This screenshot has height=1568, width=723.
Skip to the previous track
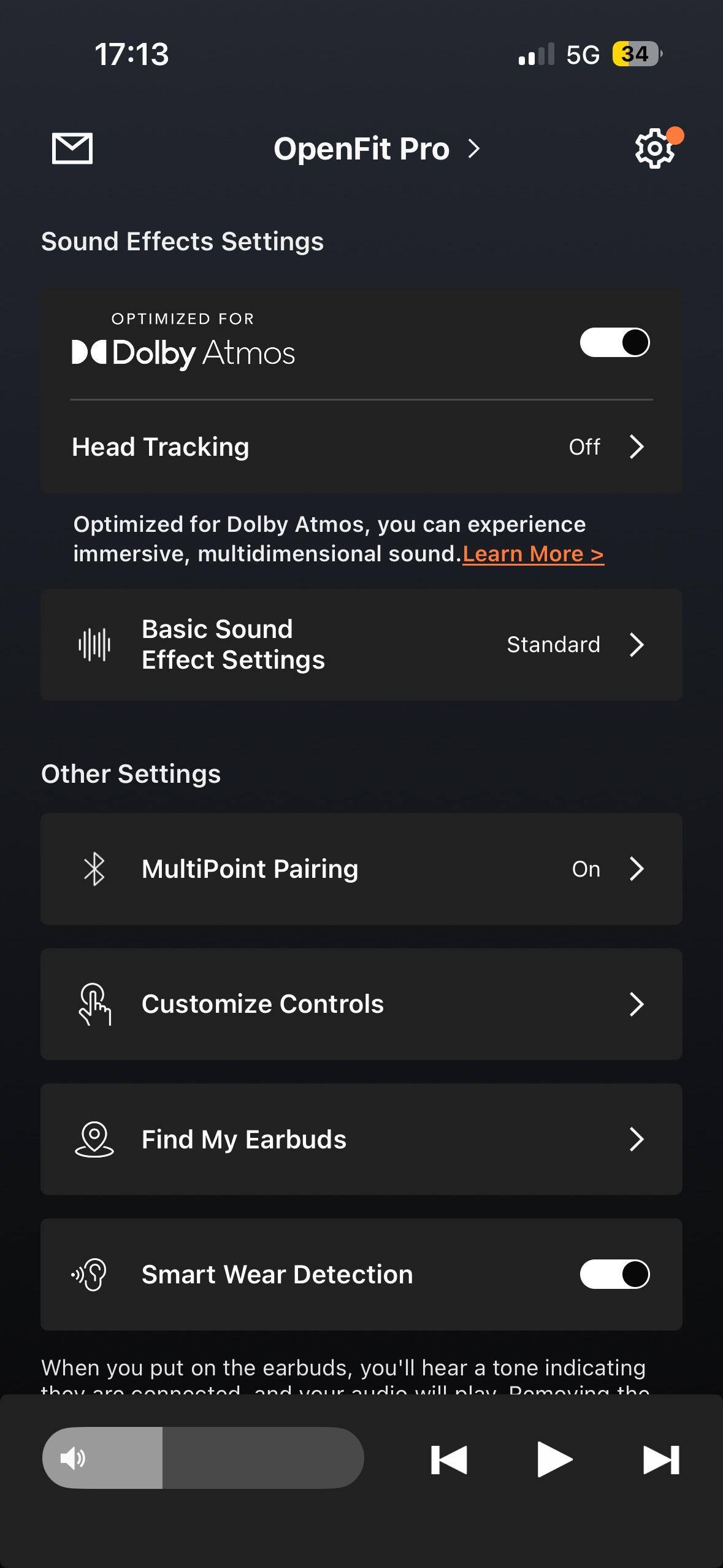point(449,1459)
